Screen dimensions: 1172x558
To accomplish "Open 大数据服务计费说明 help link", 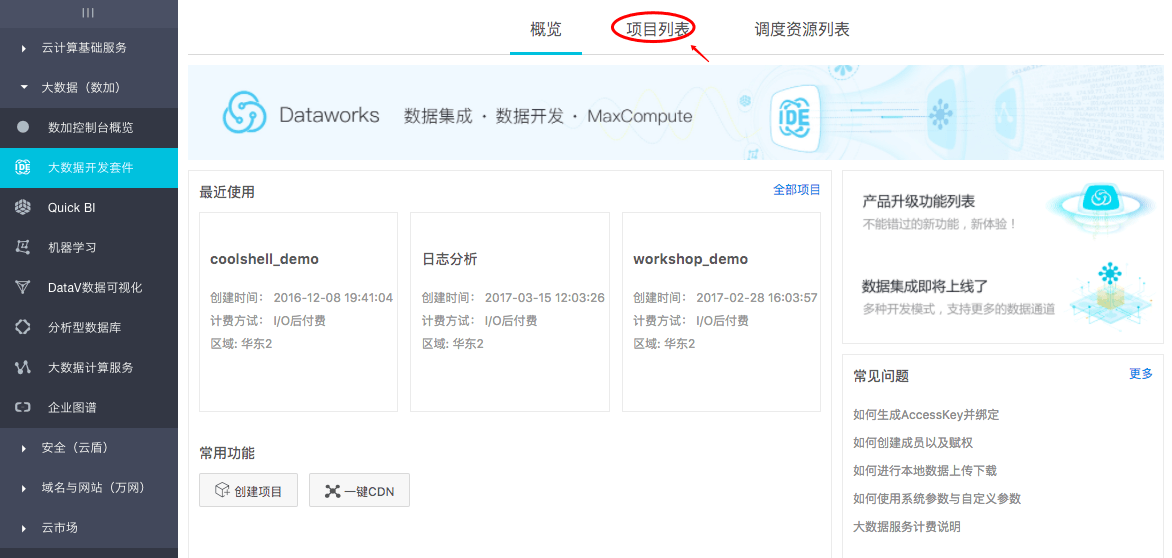I will point(907,527).
